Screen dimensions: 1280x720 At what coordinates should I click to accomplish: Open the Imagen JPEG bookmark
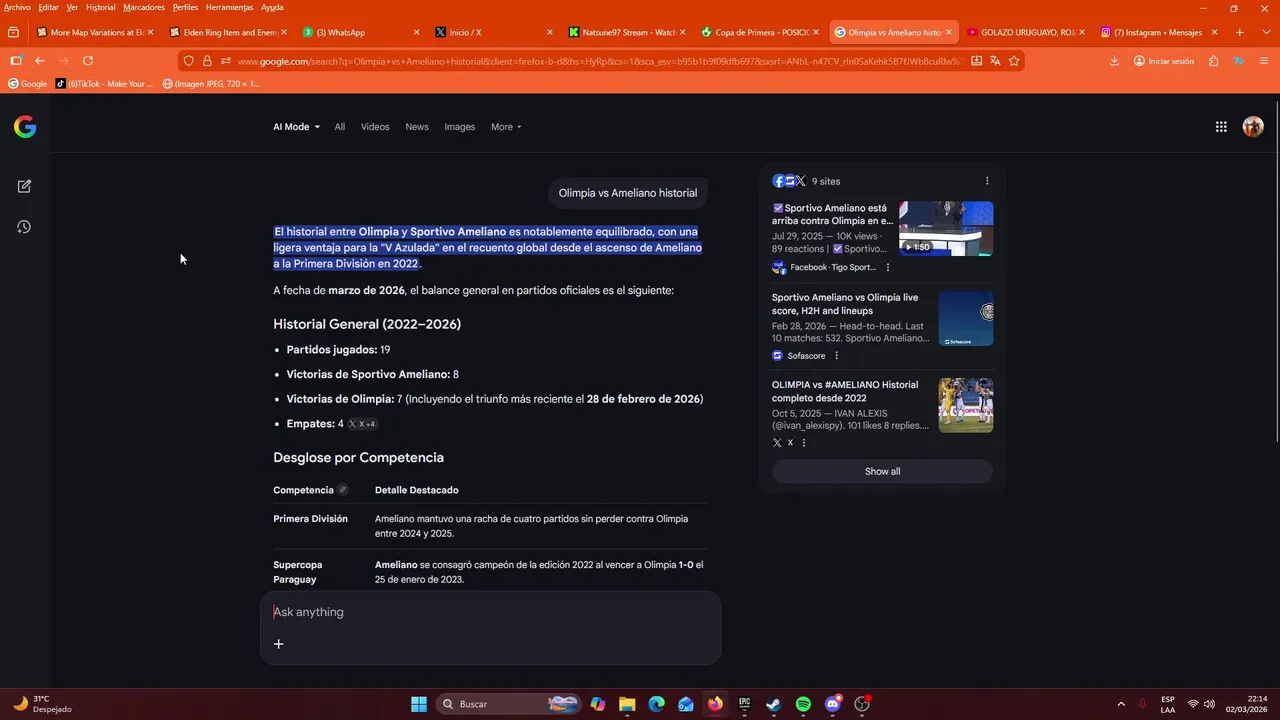(x=211, y=84)
